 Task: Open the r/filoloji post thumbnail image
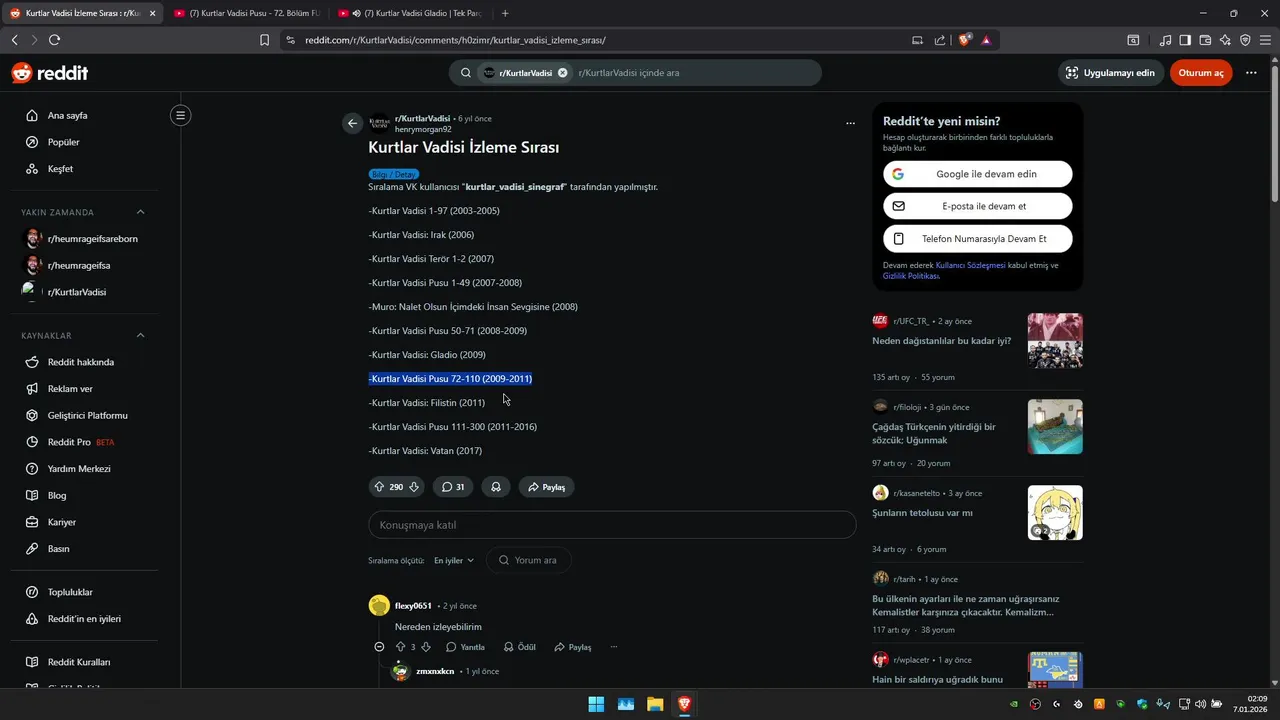tap(1055, 427)
